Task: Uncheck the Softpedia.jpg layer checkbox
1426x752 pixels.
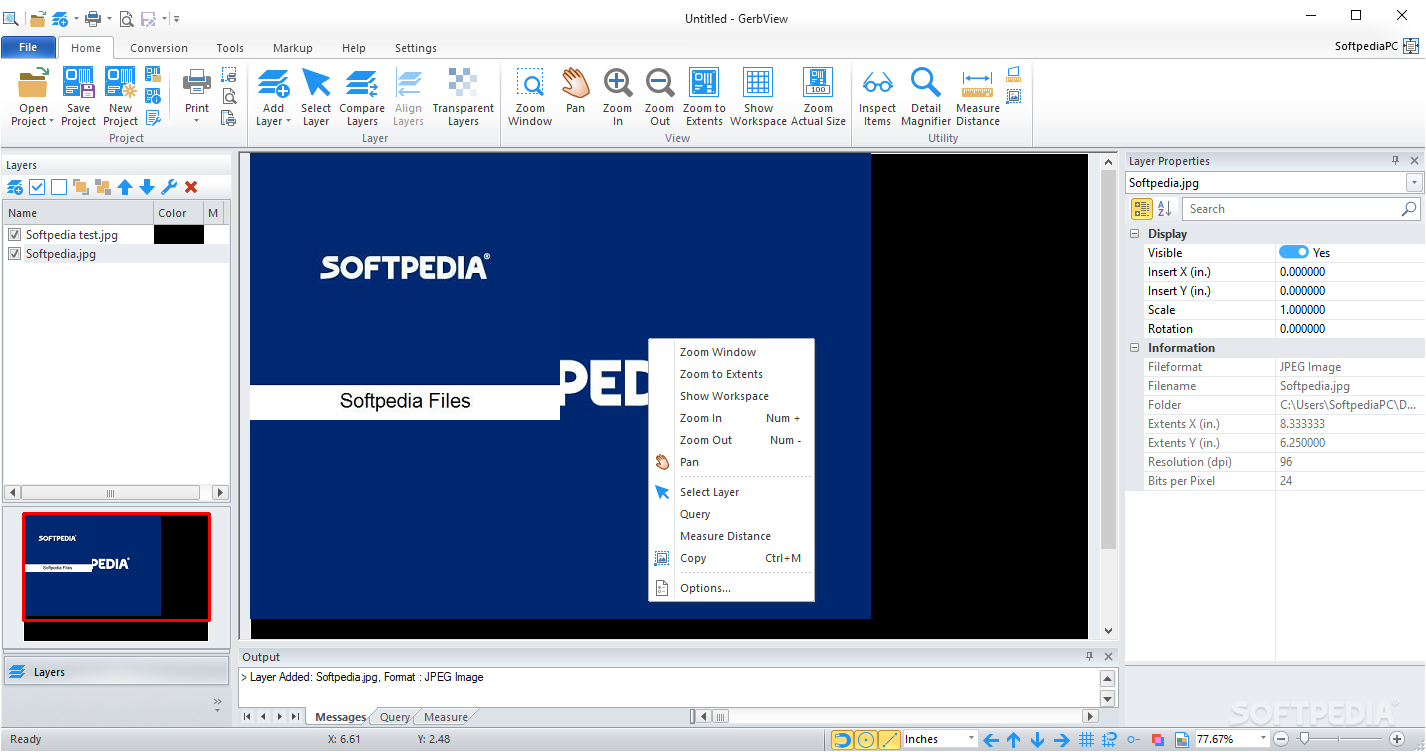Action: coord(15,254)
